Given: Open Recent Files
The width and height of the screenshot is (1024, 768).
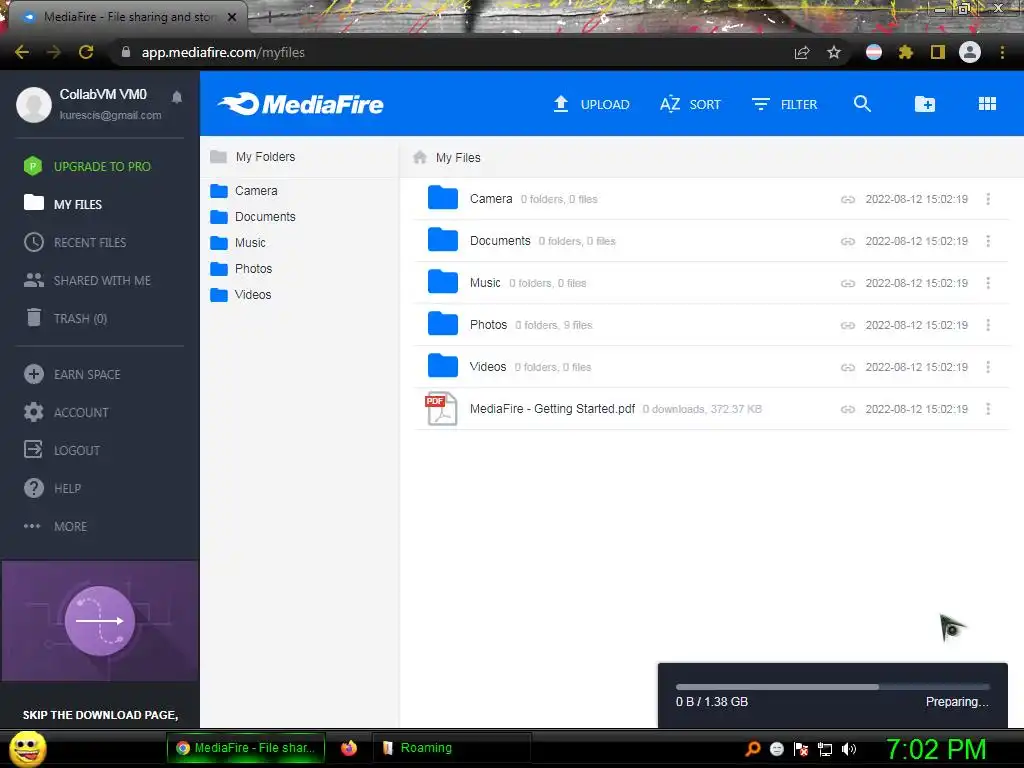Looking at the screenshot, I should tap(75, 242).
